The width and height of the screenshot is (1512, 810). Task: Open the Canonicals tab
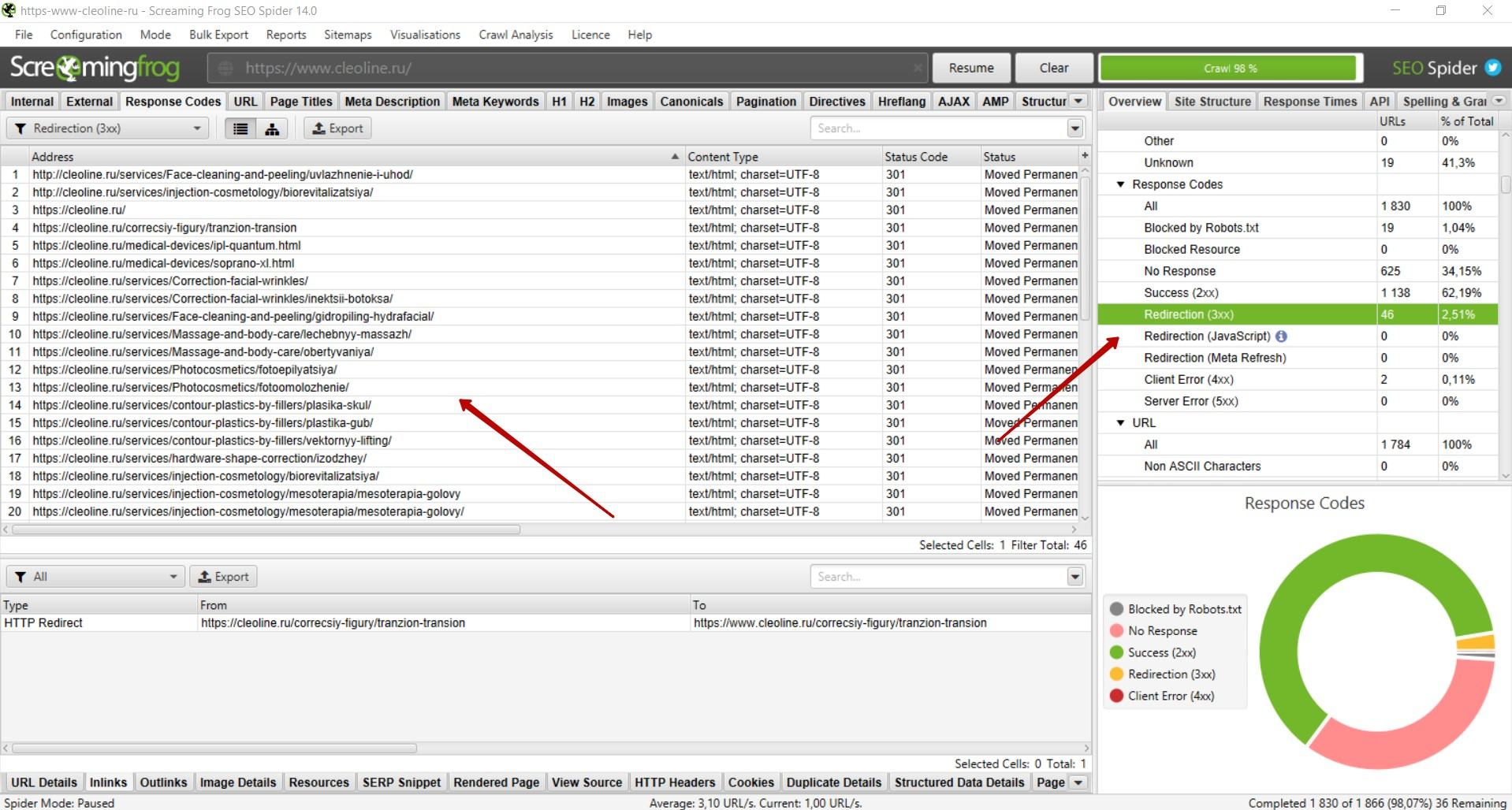[691, 102]
